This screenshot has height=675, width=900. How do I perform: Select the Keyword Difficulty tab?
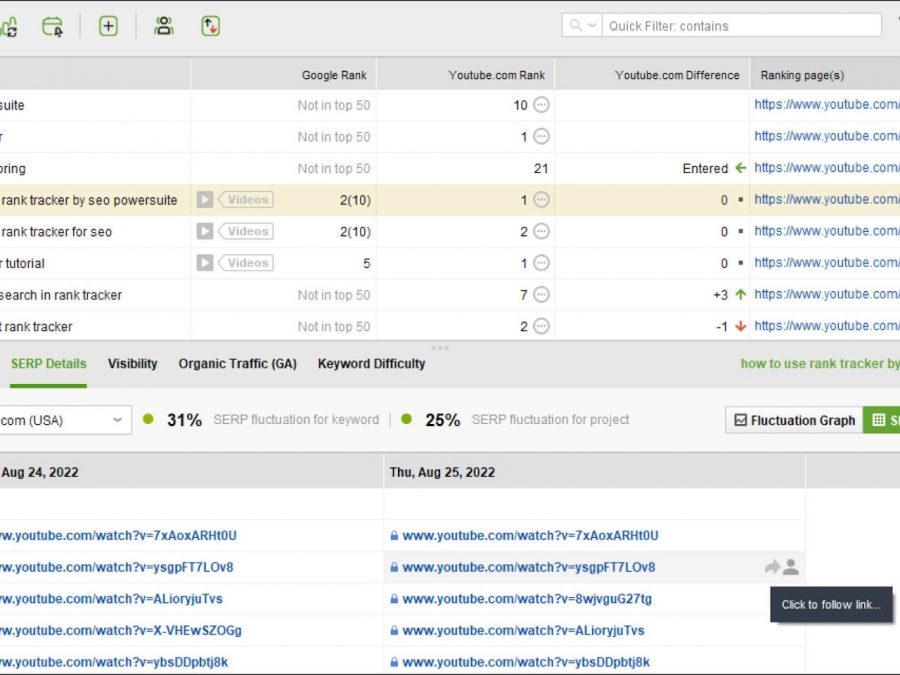(x=371, y=364)
